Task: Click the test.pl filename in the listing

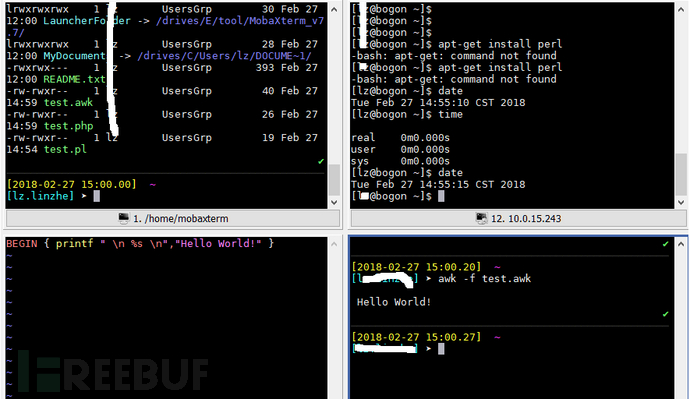Action: coord(65,150)
